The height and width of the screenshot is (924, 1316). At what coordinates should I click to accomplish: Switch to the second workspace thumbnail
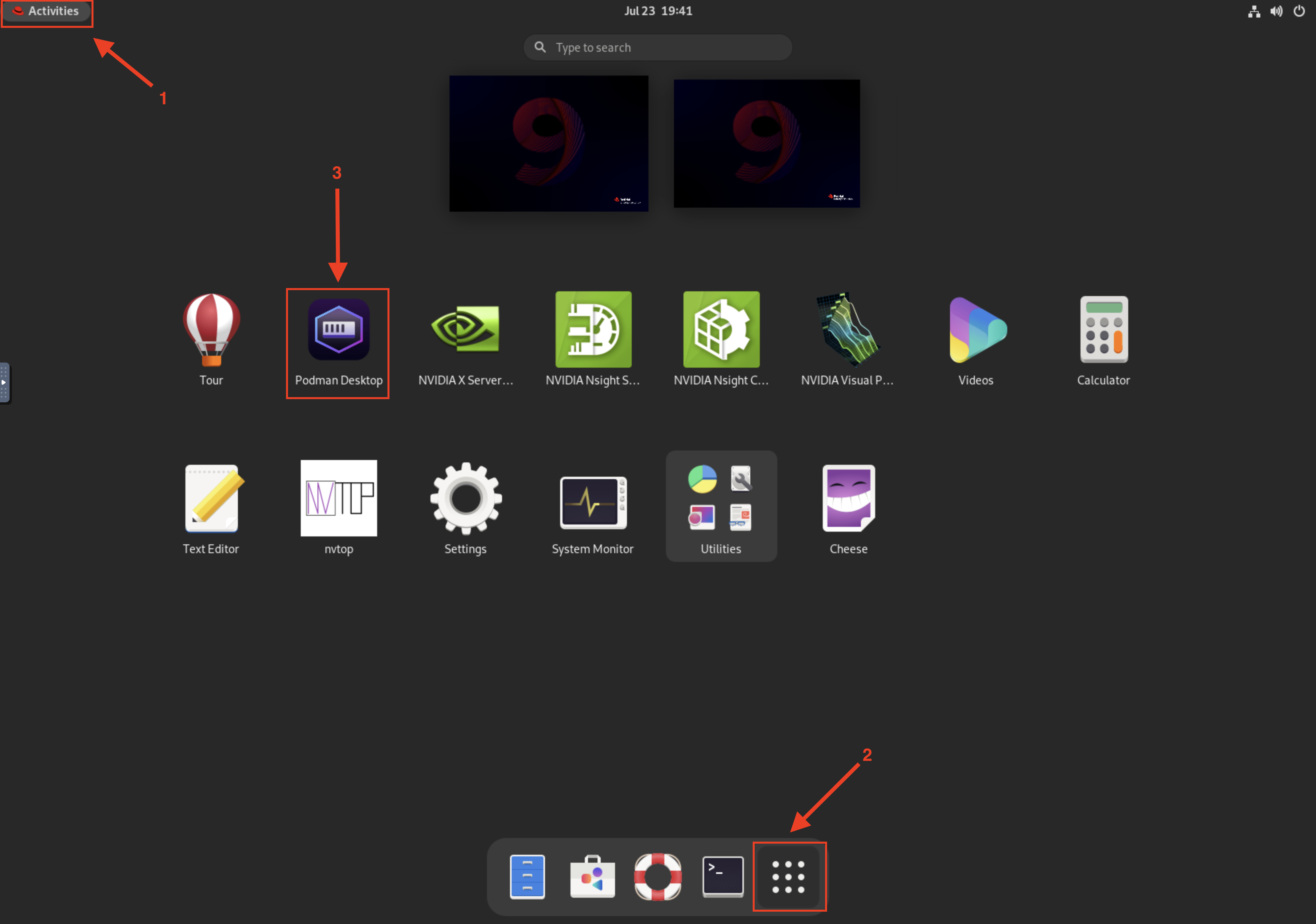[766, 143]
